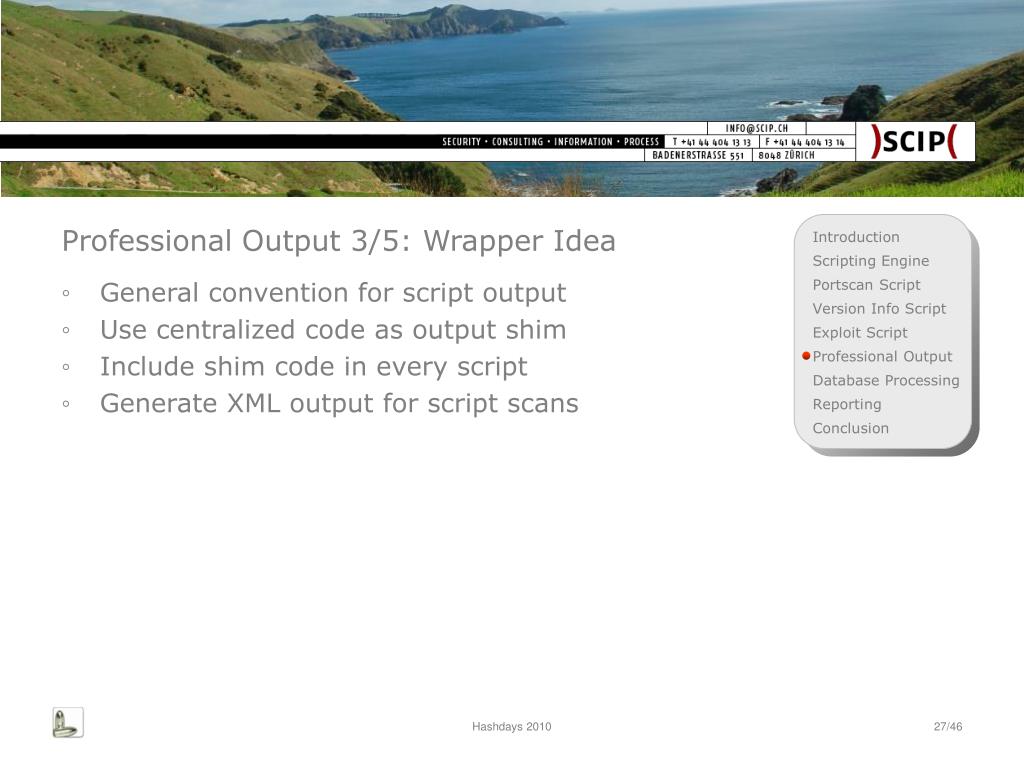Click the address 'BADENERSTRASSE 551'
Image resolution: width=1024 pixels, height=768 pixels.
pos(698,155)
